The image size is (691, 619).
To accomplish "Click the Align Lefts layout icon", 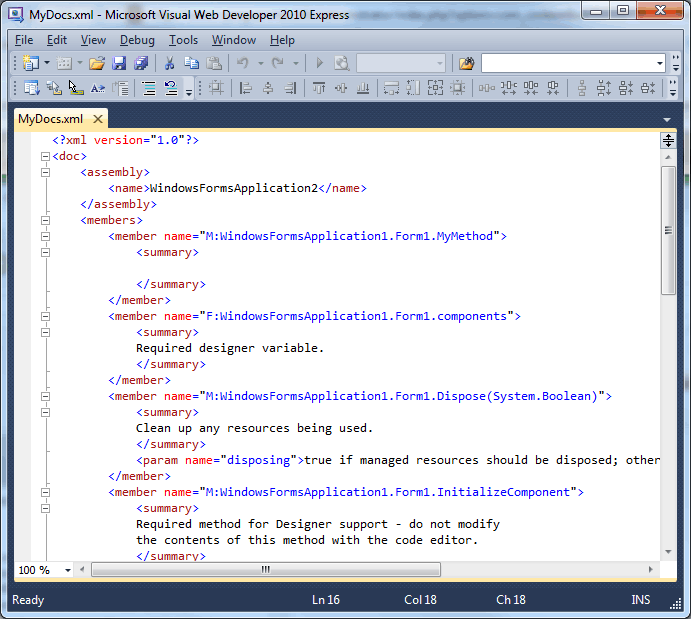I will 245,88.
